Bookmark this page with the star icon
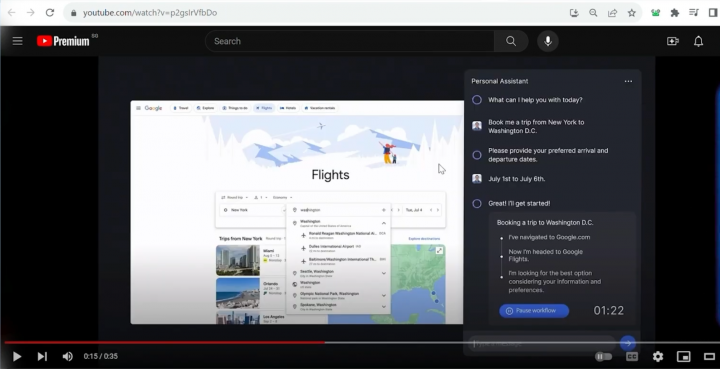The image size is (720, 369). [x=632, y=13]
